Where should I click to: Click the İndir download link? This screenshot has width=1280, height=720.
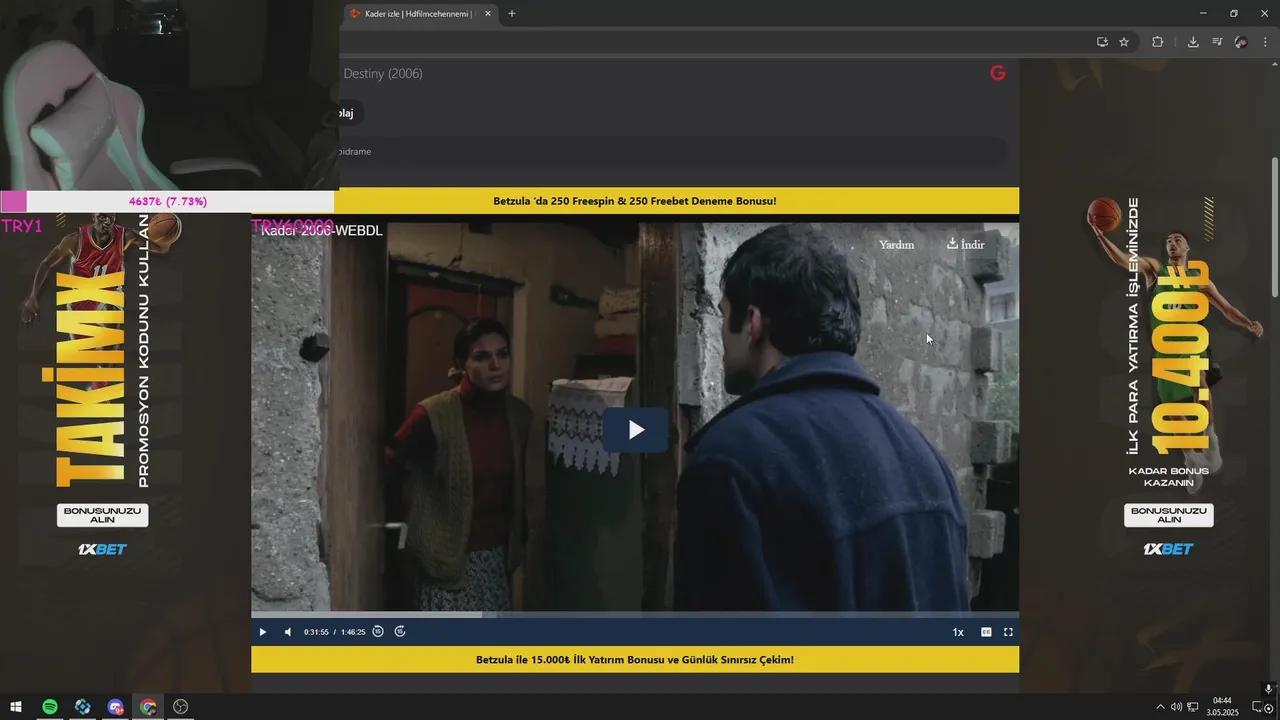click(966, 244)
